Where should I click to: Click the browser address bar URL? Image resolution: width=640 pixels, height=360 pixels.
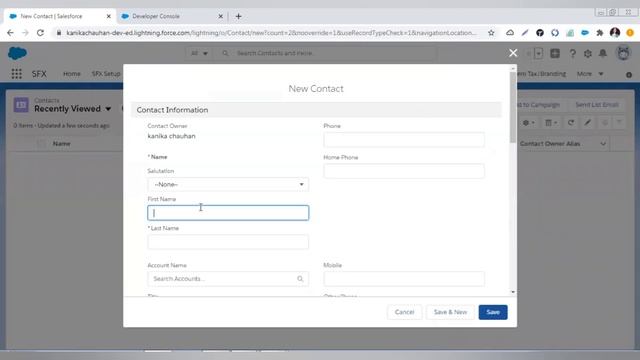pos(271,33)
